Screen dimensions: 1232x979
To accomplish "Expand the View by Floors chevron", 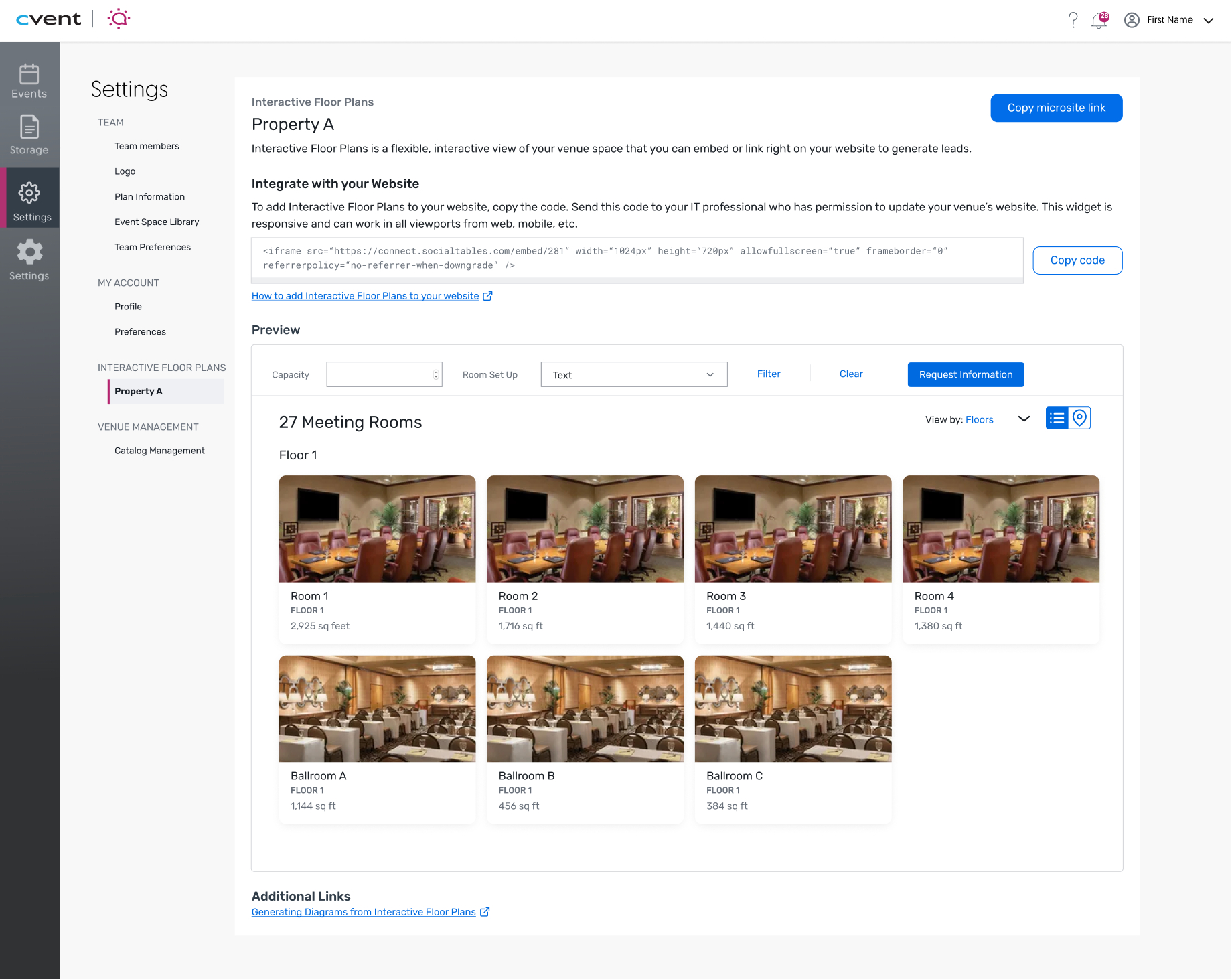I will click(x=1024, y=419).
